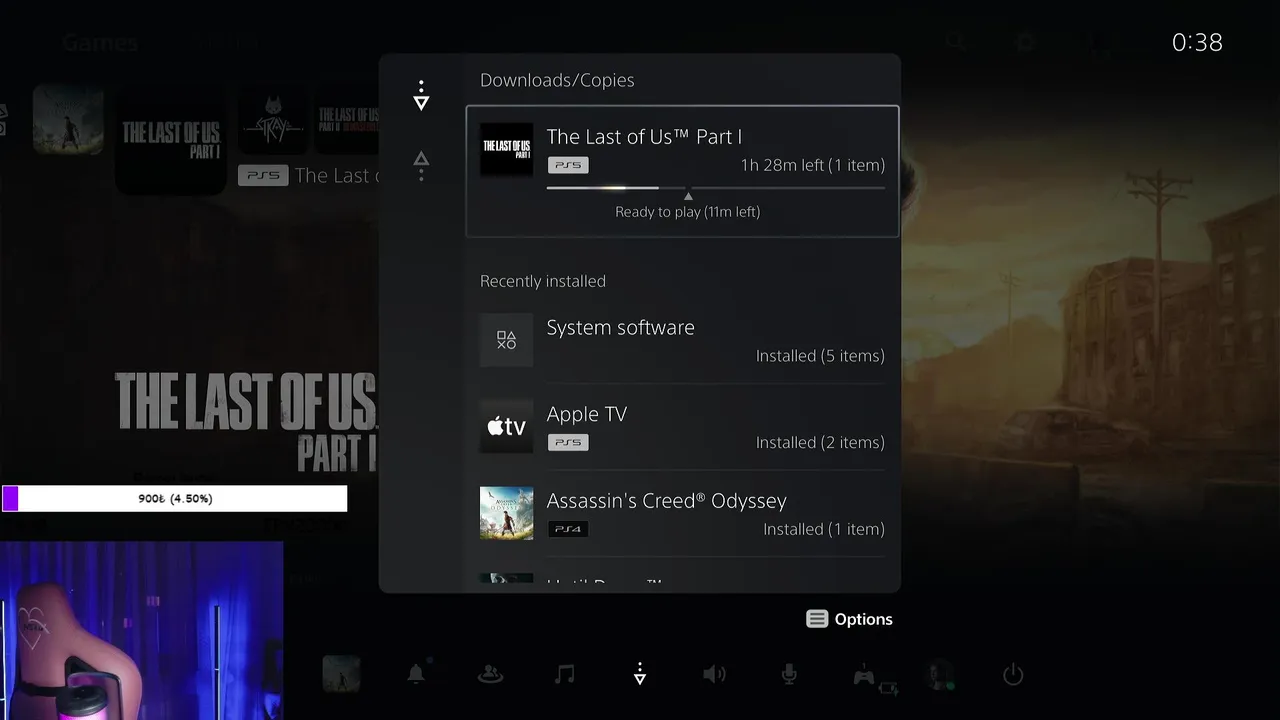Switch to the Uploads tab icon in sidebar

point(421,166)
